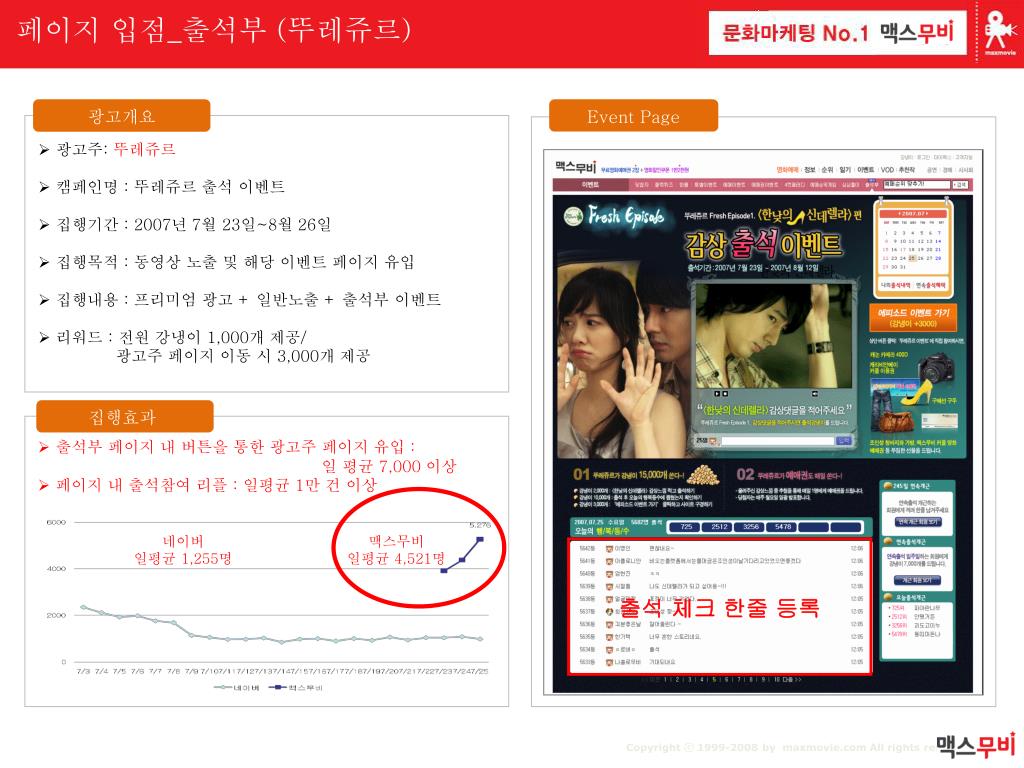Click the 검색 search button
Viewport: 1024px width, 768px height.
click(959, 185)
